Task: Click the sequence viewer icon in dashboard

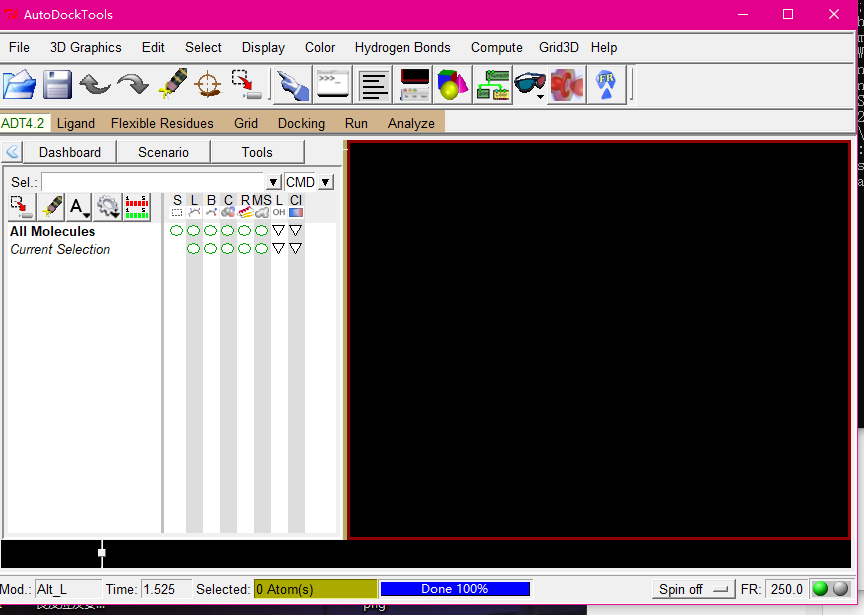Action: tap(137, 207)
